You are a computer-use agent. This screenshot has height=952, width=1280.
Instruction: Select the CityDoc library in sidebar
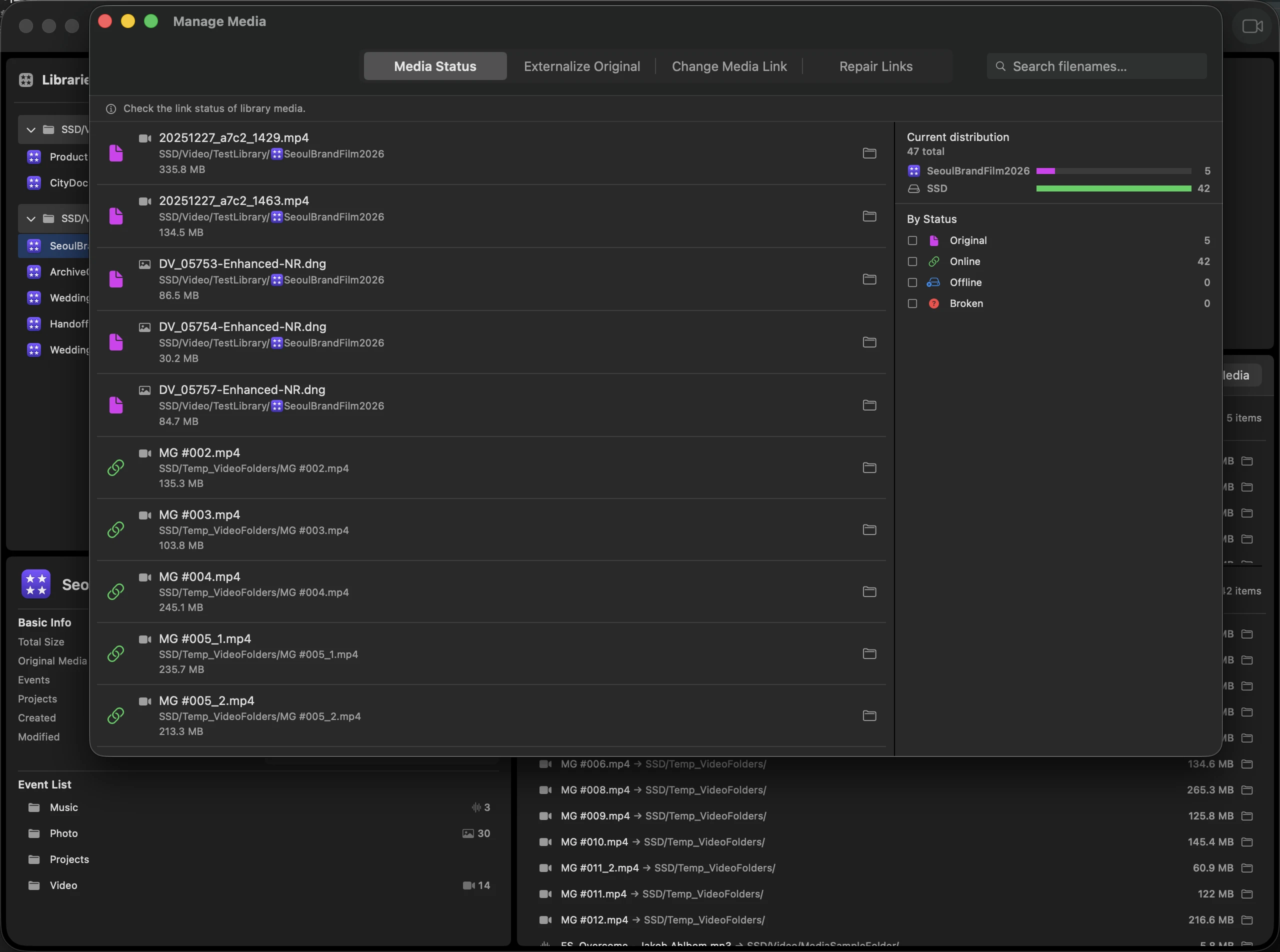point(54,183)
